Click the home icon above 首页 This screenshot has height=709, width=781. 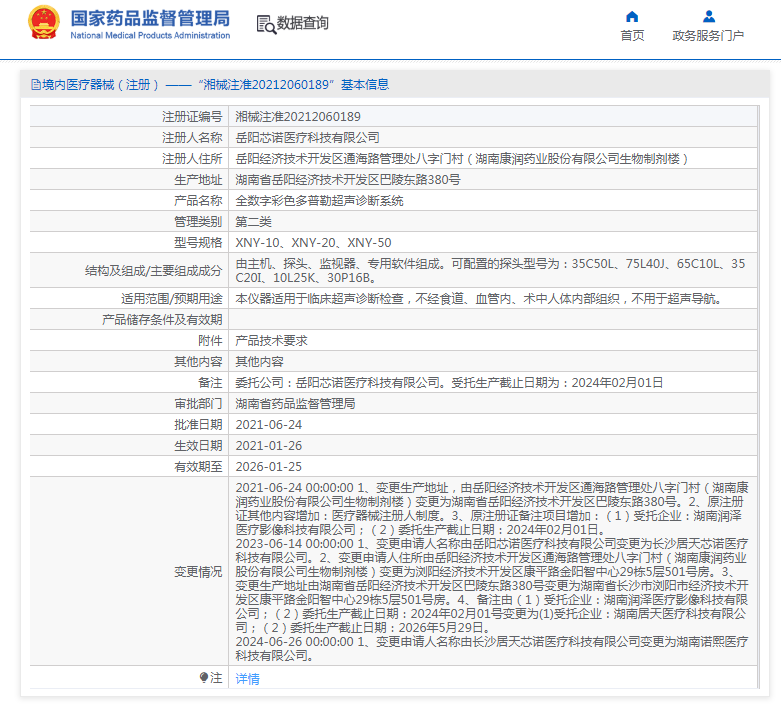pos(632,16)
